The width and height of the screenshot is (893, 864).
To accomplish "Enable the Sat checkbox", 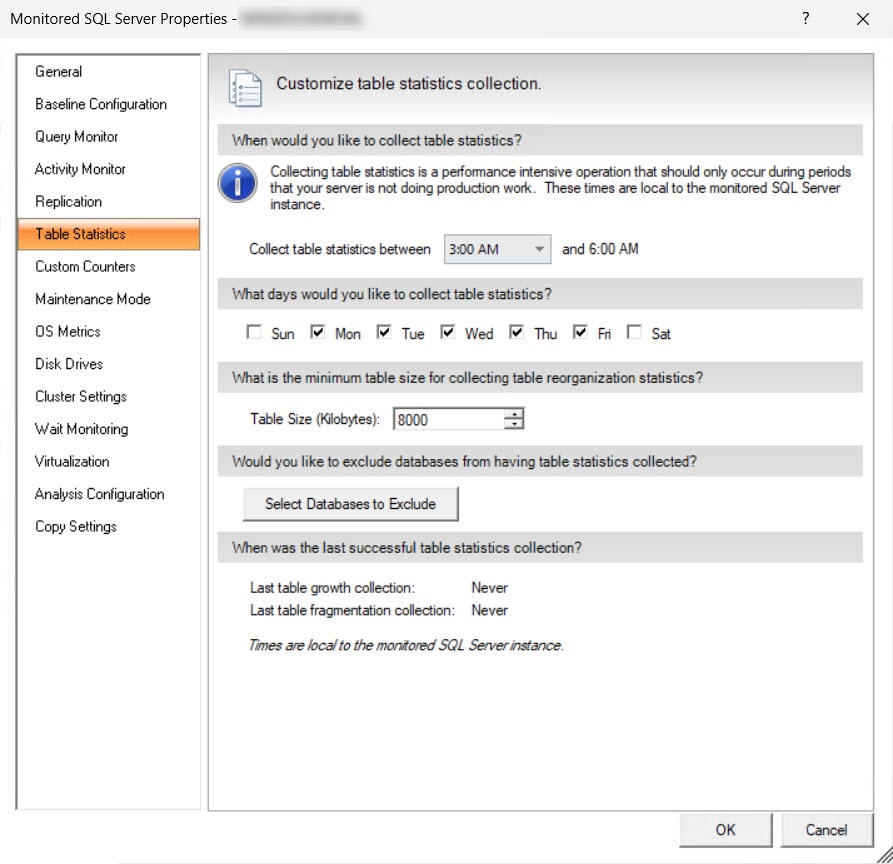I will click(x=634, y=333).
